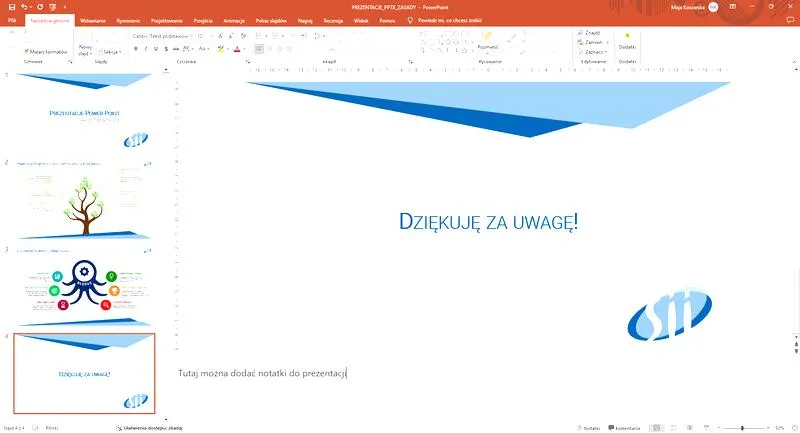Clear all formatting with the eraser icon

coord(243,36)
